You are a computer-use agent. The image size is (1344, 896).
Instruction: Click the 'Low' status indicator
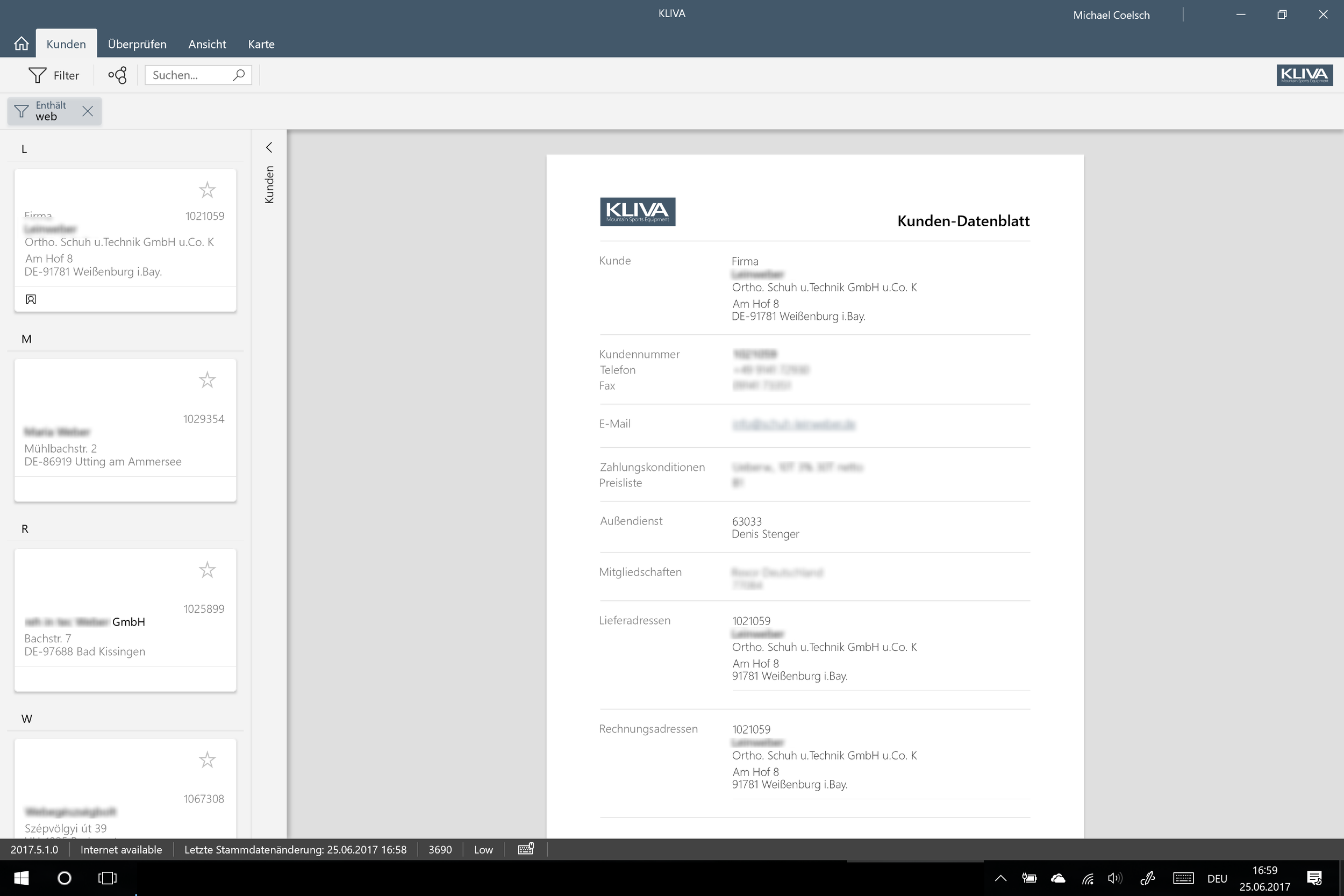tap(483, 850)
